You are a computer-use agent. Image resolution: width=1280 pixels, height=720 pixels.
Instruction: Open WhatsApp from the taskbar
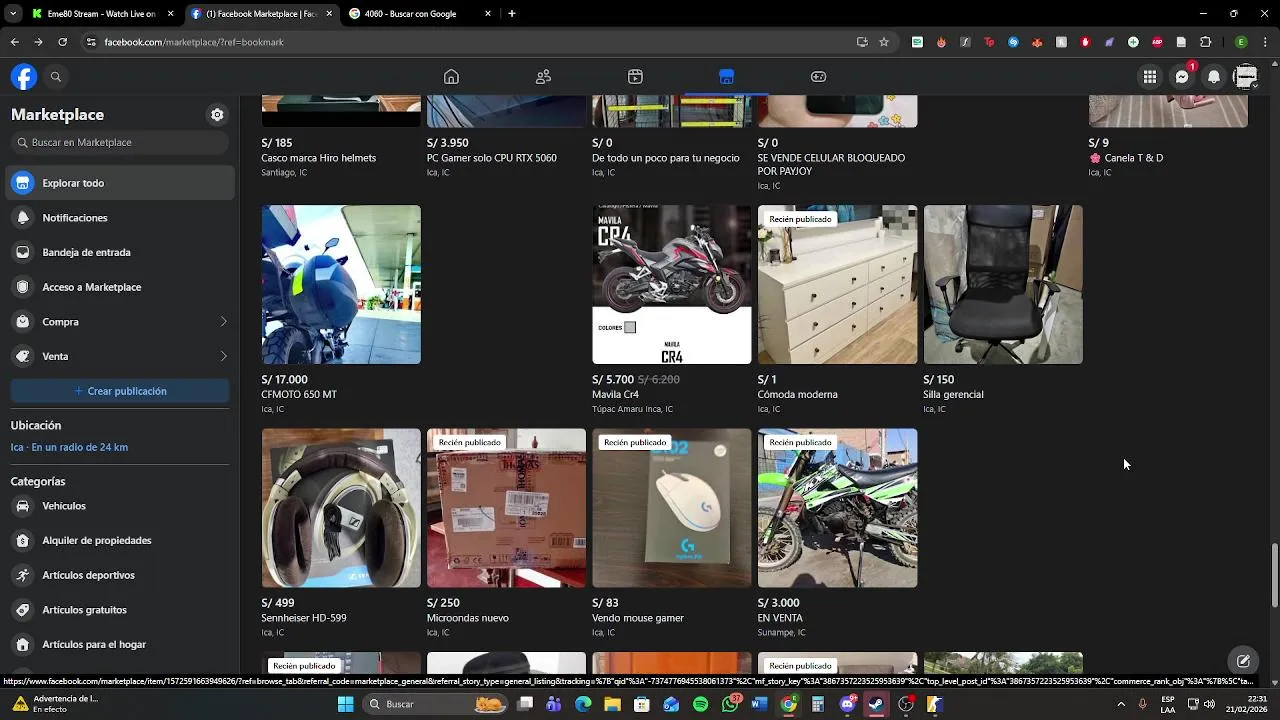730,704
